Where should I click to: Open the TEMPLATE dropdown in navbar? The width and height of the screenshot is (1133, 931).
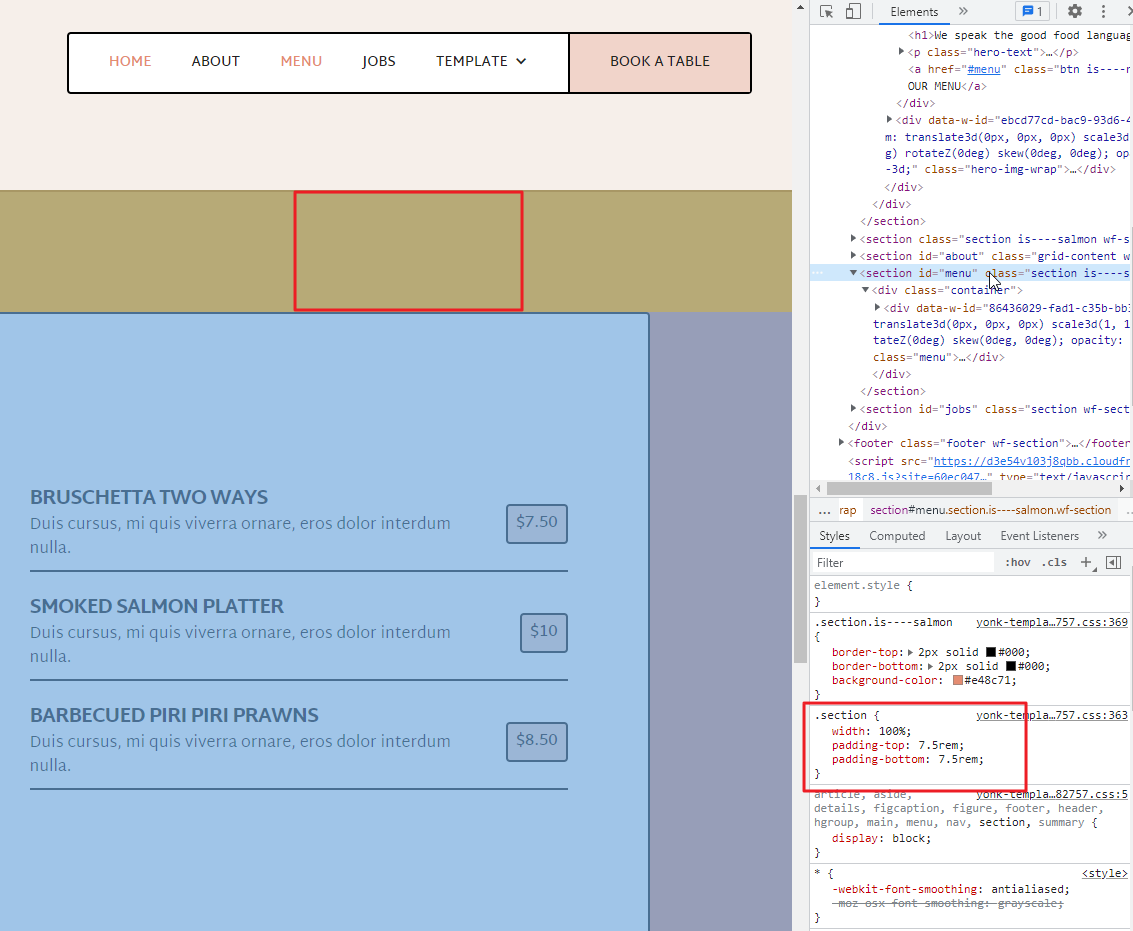pos(481,61)
